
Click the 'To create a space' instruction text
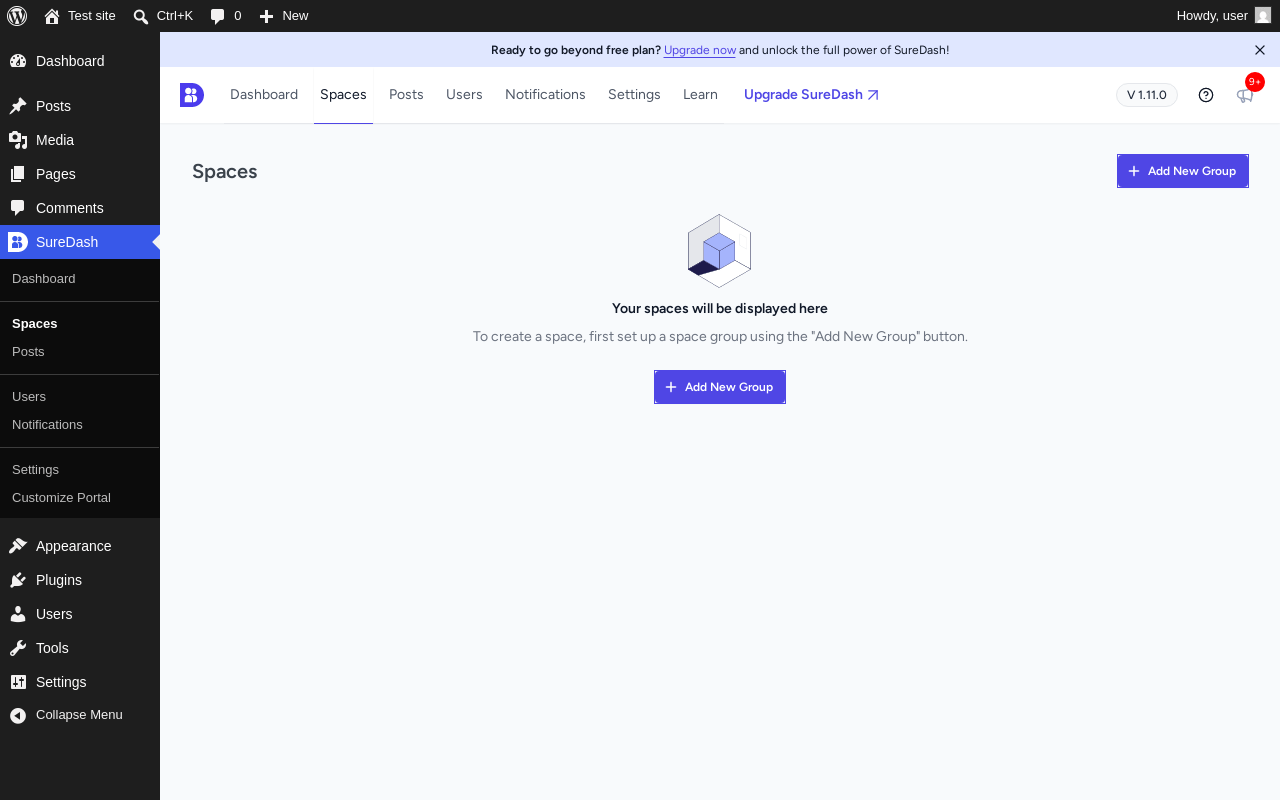pos(720,337)
